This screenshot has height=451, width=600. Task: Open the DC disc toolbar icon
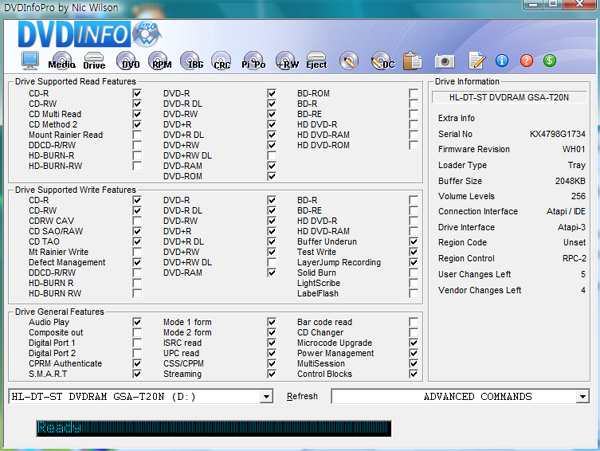pos(382,60)
